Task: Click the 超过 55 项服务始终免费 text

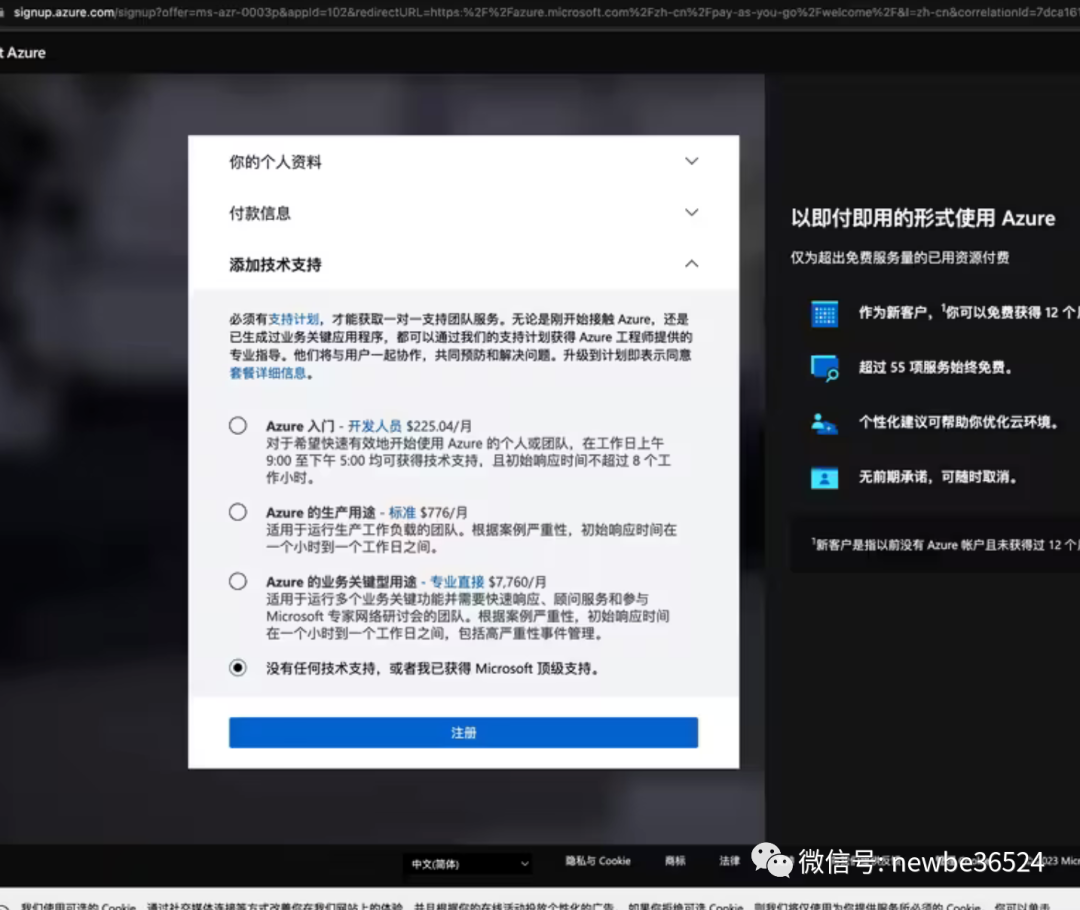Action: 935,367
